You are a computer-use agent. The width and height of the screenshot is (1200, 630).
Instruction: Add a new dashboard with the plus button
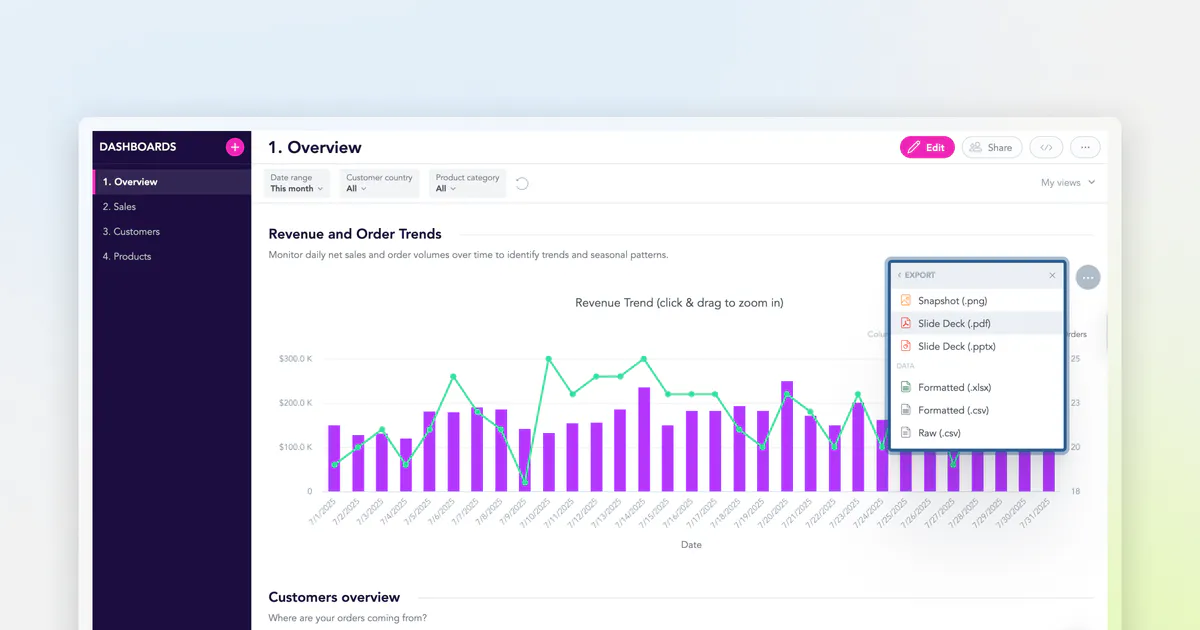[x=235, y=147]
